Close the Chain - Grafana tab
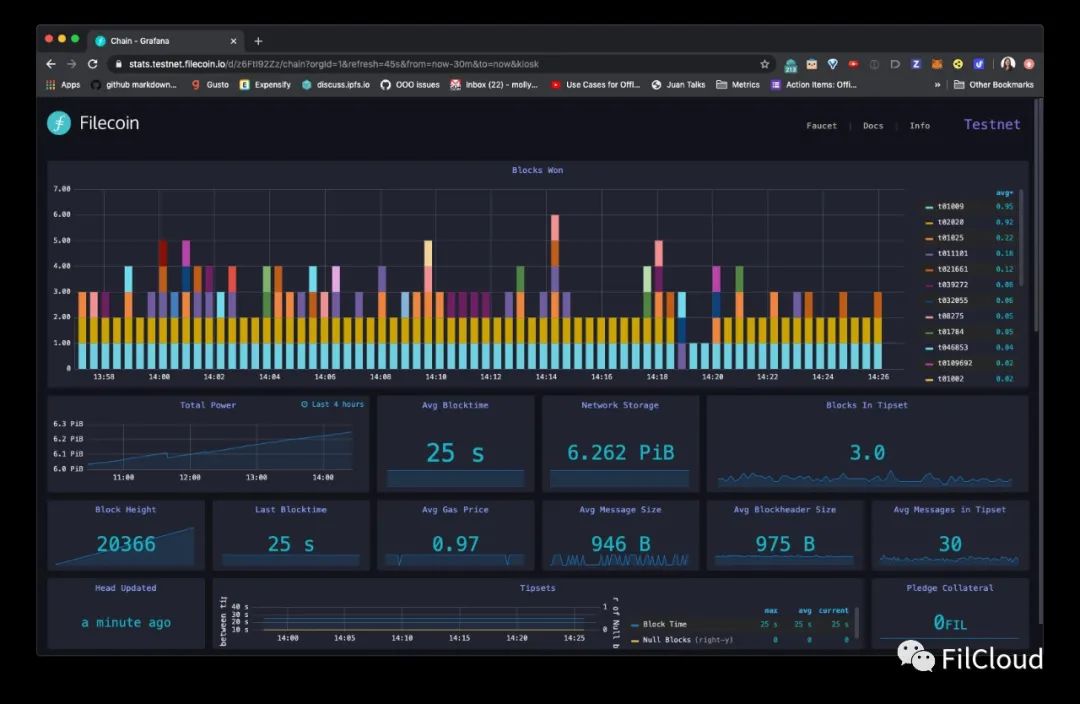The height and width of the screenshot is (704, 1080). click(233, 41)
